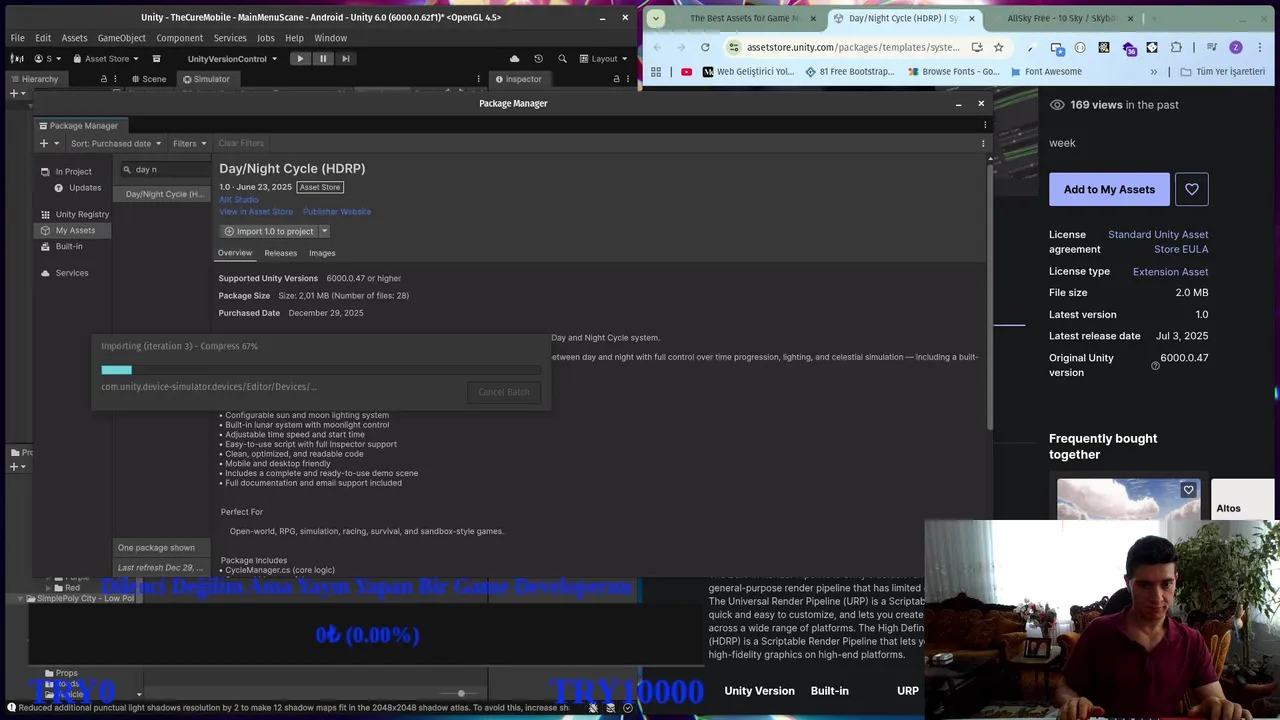The height and width of the screenshot is (720, 1280).
Task: Click View in Asset Store link
Action: pyautogui.click(x=256, y=212)
